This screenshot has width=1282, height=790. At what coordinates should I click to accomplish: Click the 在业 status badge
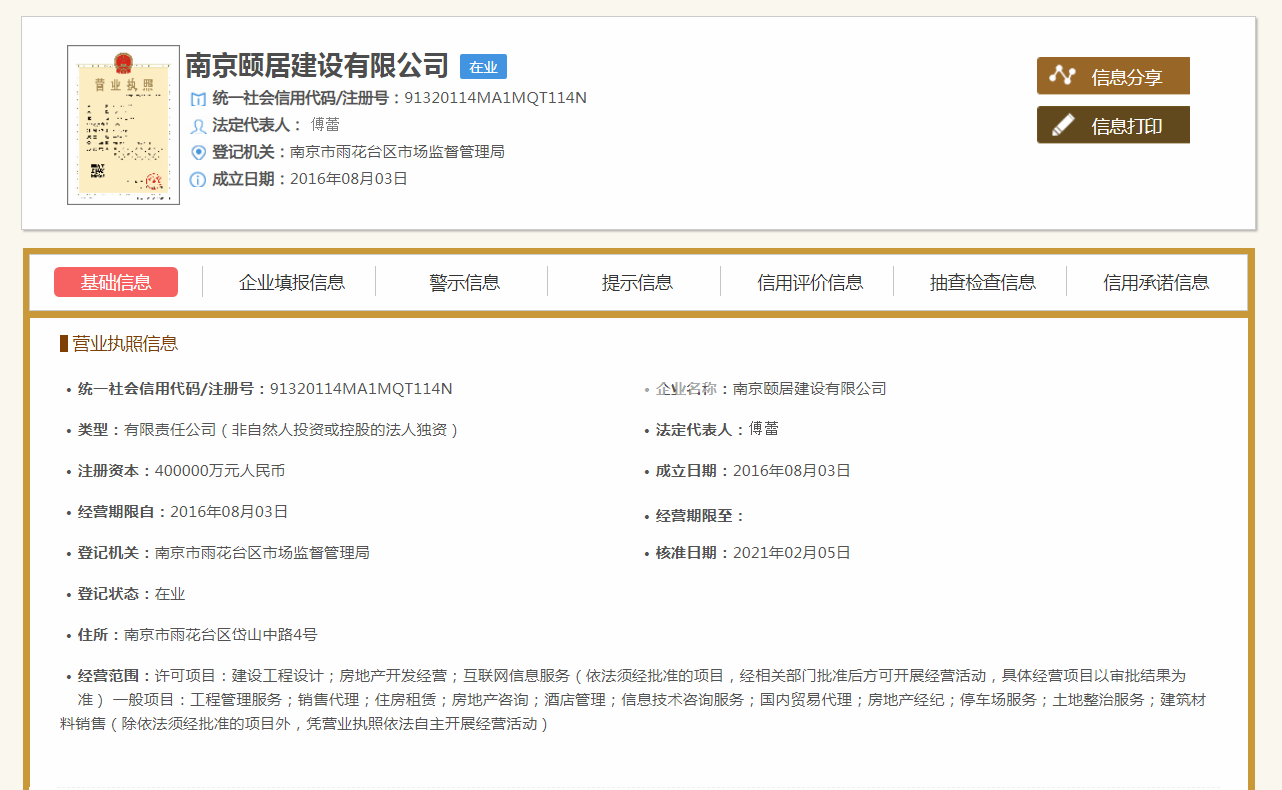click(x=483, y=67)
